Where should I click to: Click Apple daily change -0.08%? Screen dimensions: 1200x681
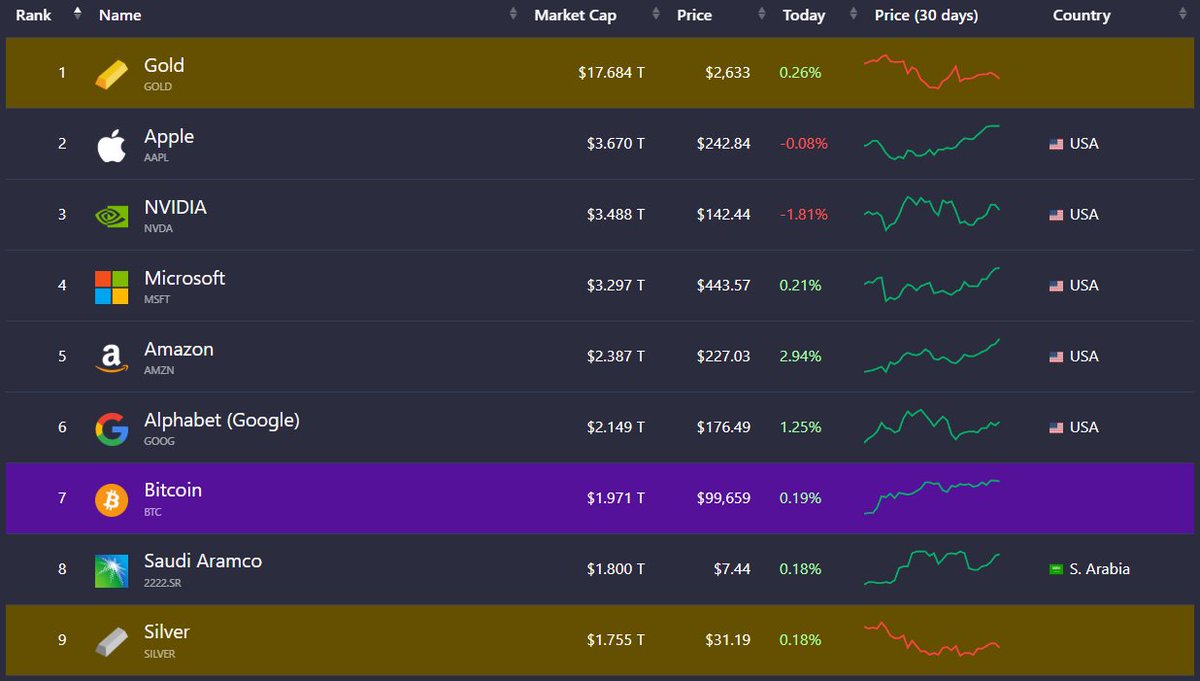click(804, 144)
